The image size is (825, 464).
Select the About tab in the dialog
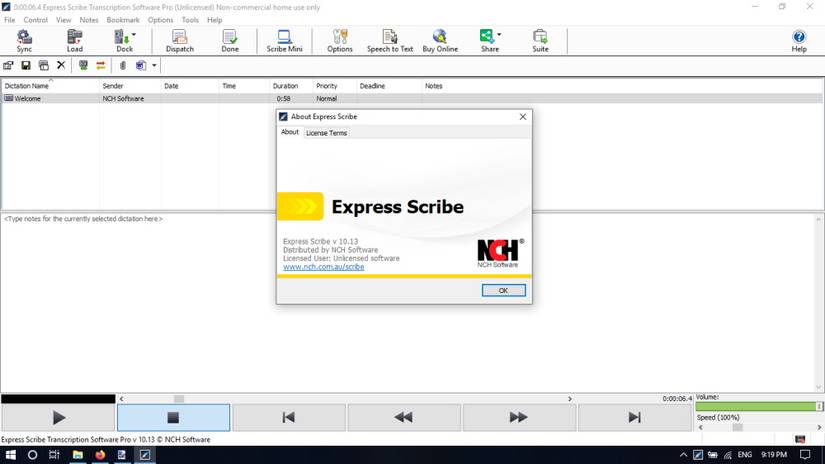pyautogui.click(x=290, y=132)
